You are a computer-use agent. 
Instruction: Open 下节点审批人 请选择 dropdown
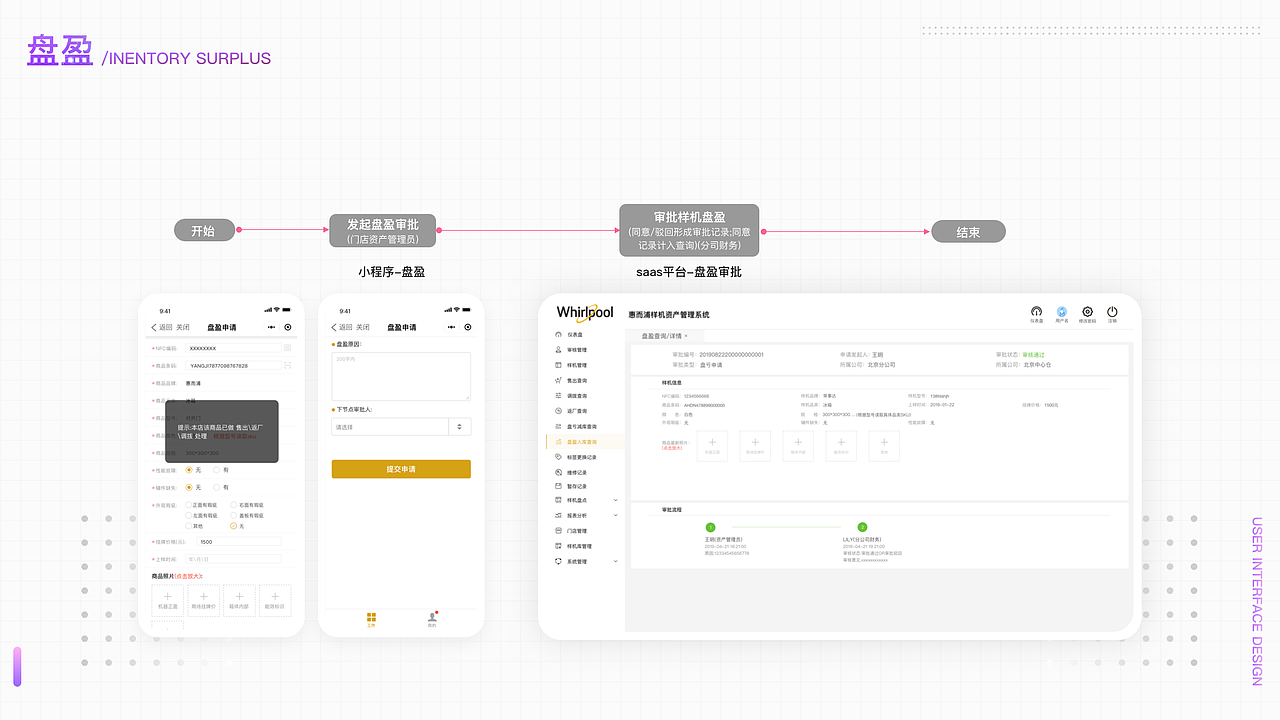[401, 427]
